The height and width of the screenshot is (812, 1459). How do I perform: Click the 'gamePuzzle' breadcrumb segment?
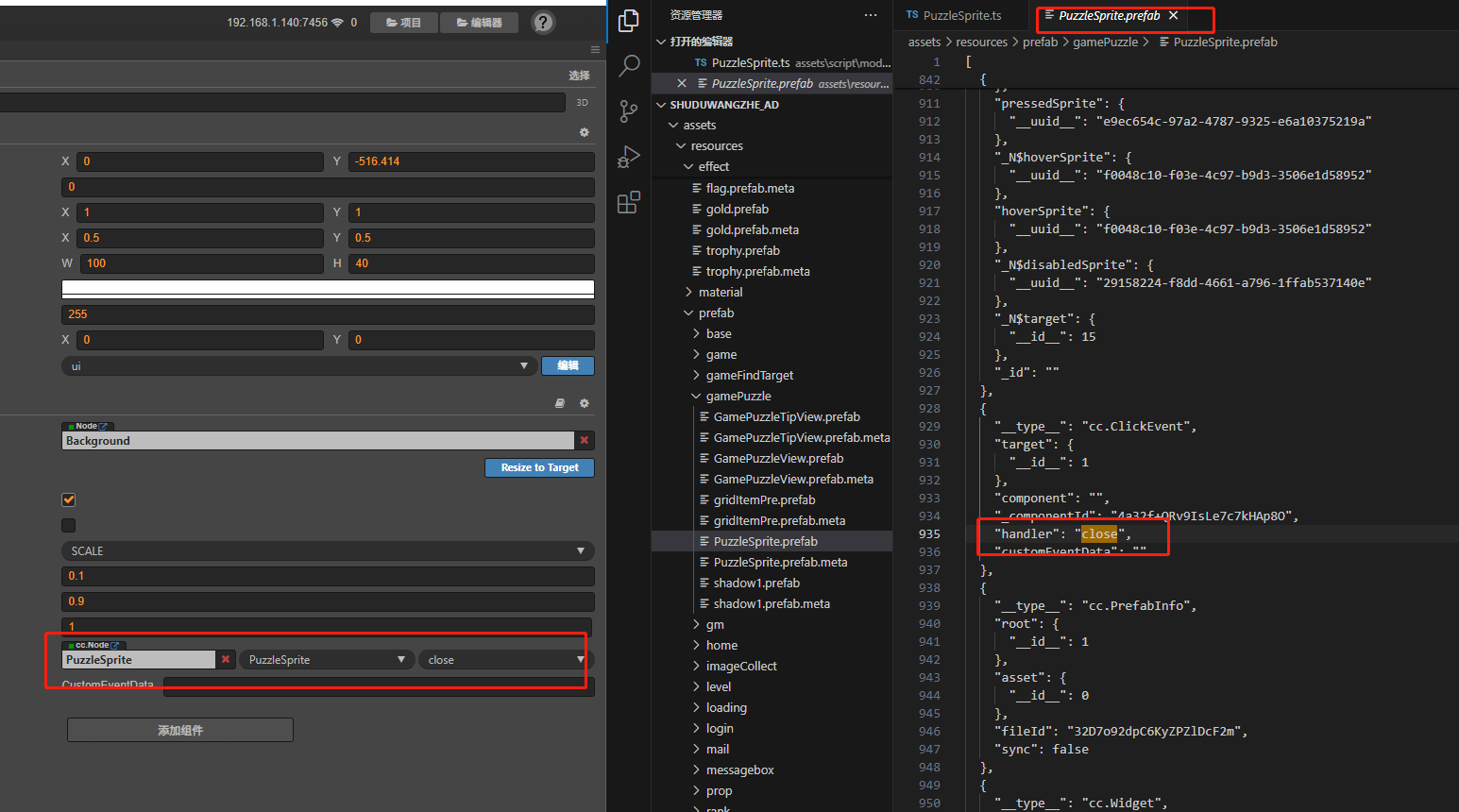coord(1105,42)
